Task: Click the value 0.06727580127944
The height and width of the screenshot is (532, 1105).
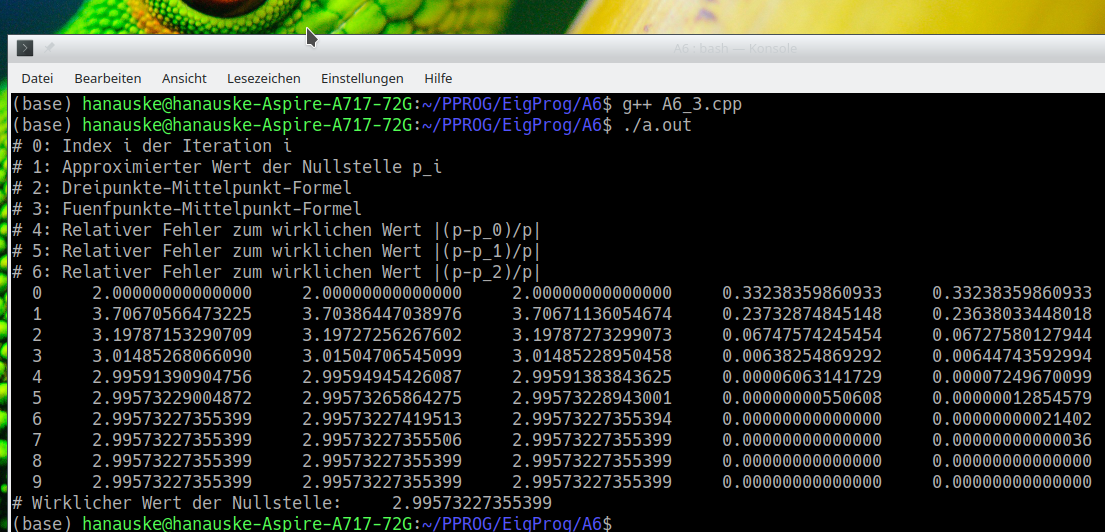Action: click(1012, 335)
